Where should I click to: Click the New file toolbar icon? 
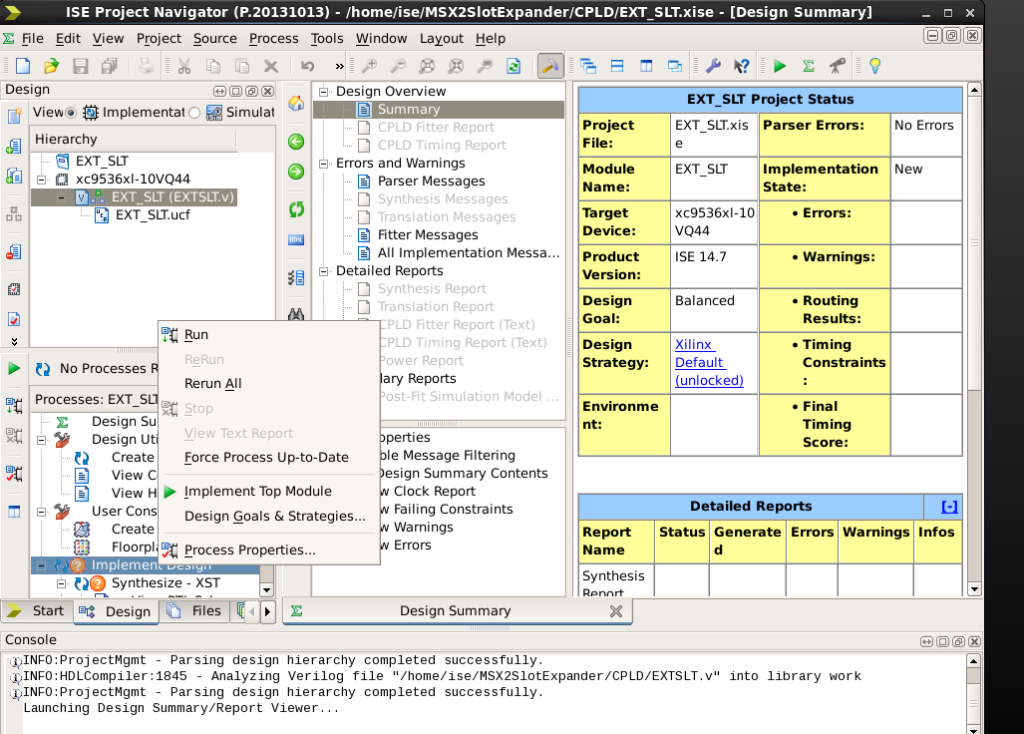pos(22,66)
